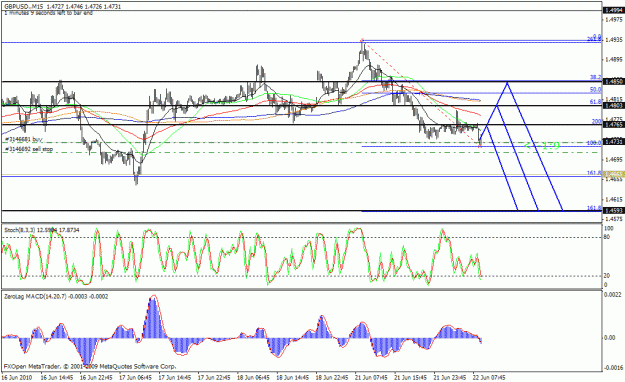Click the Stochastic scale value 80
Image resolution: width=625 pixels, height=382 pixels.
point(606,237)
